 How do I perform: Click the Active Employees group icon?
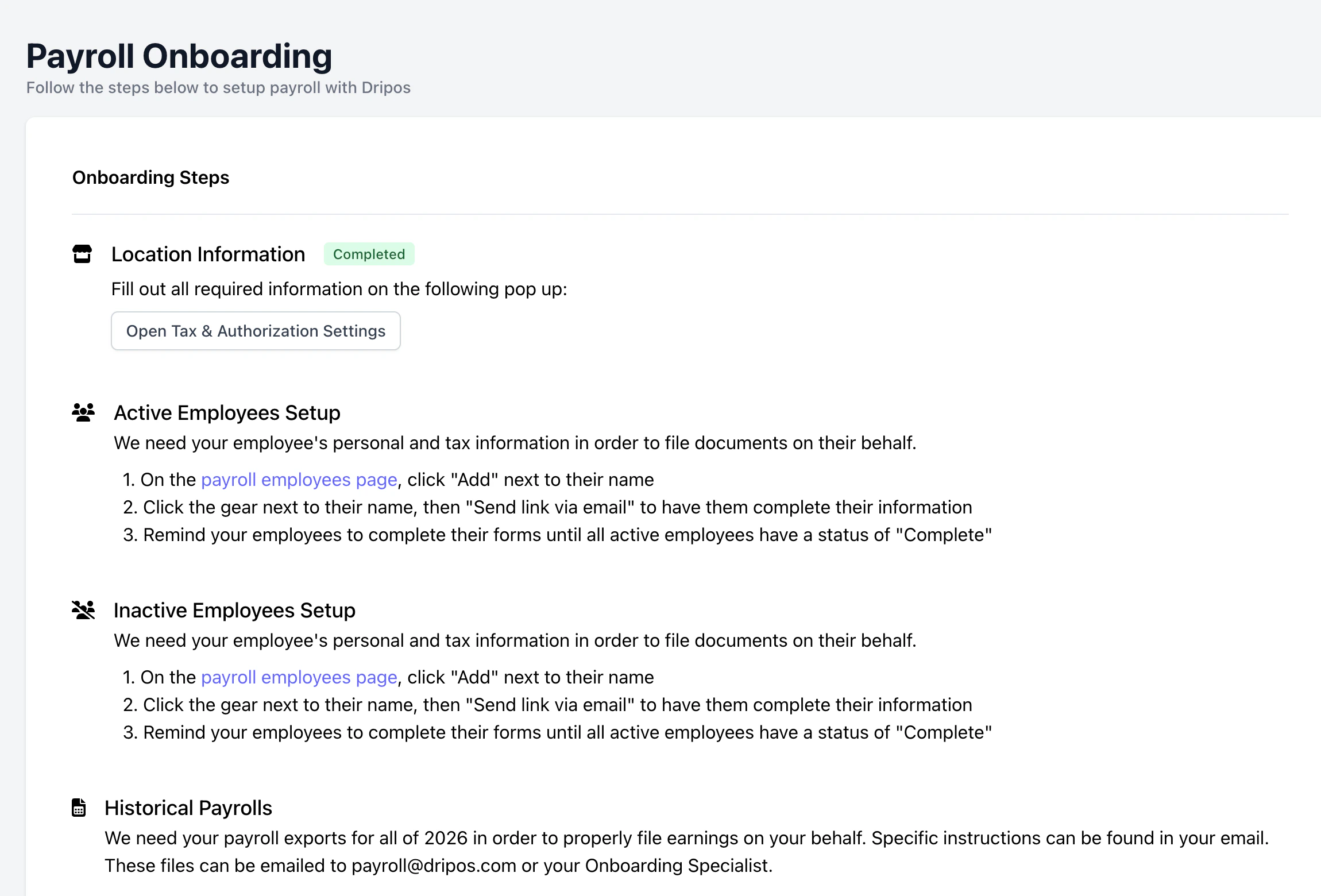[x=83, y=412]
